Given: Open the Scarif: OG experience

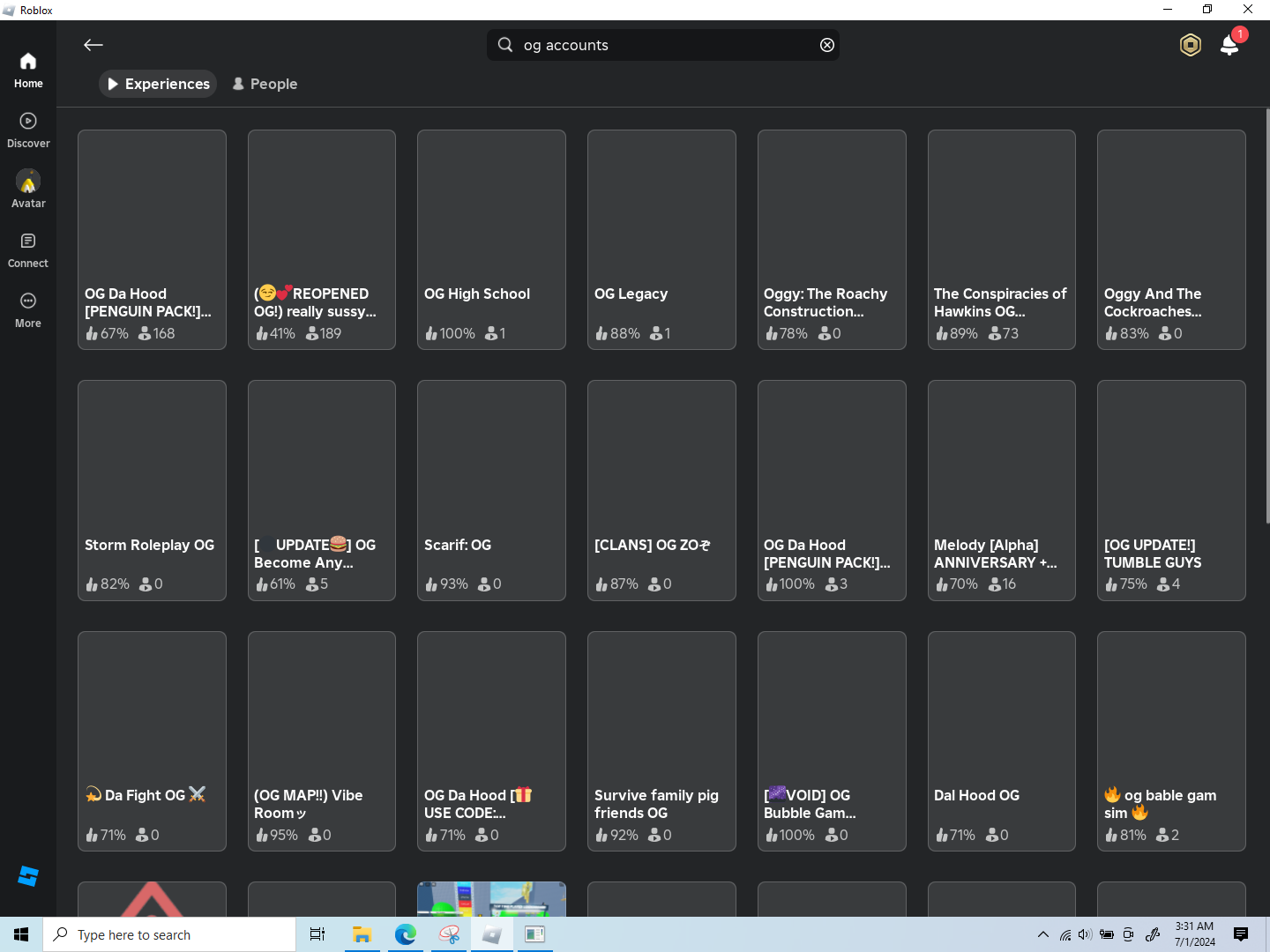Looking at the screenshot, I should 491,490.
